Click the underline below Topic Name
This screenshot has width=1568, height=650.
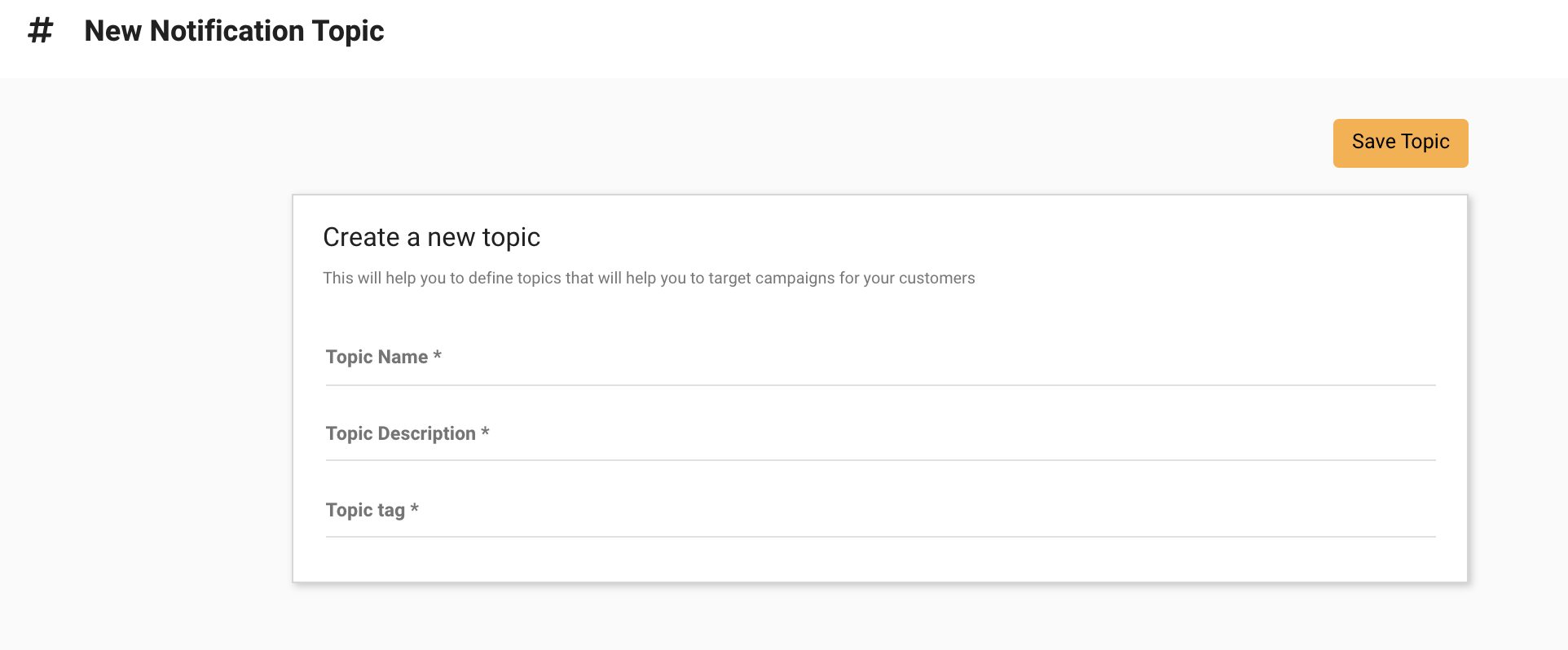[880, 385]
